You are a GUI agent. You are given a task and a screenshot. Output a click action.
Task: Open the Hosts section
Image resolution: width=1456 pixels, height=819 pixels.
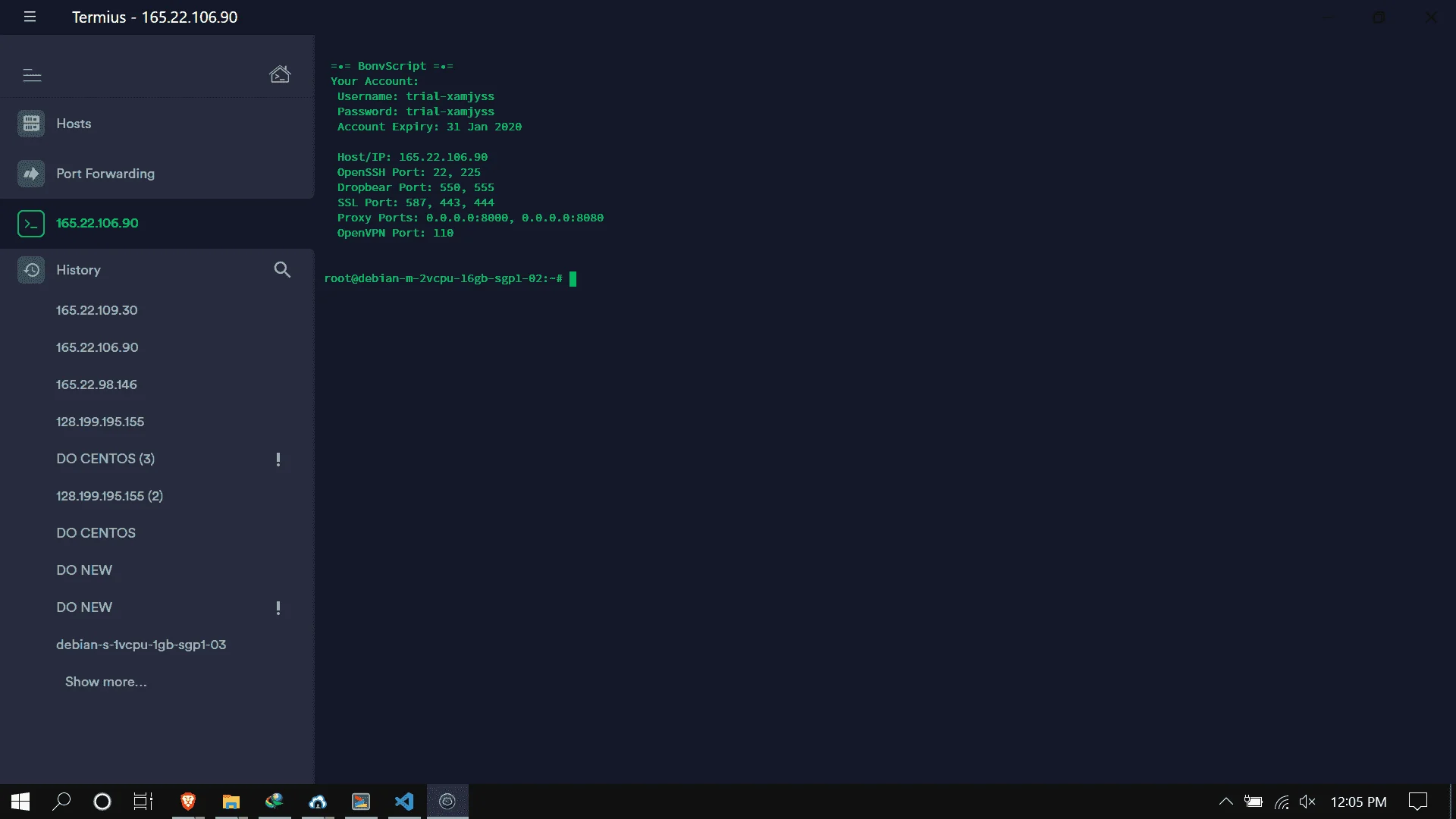[x=157, y=124]
